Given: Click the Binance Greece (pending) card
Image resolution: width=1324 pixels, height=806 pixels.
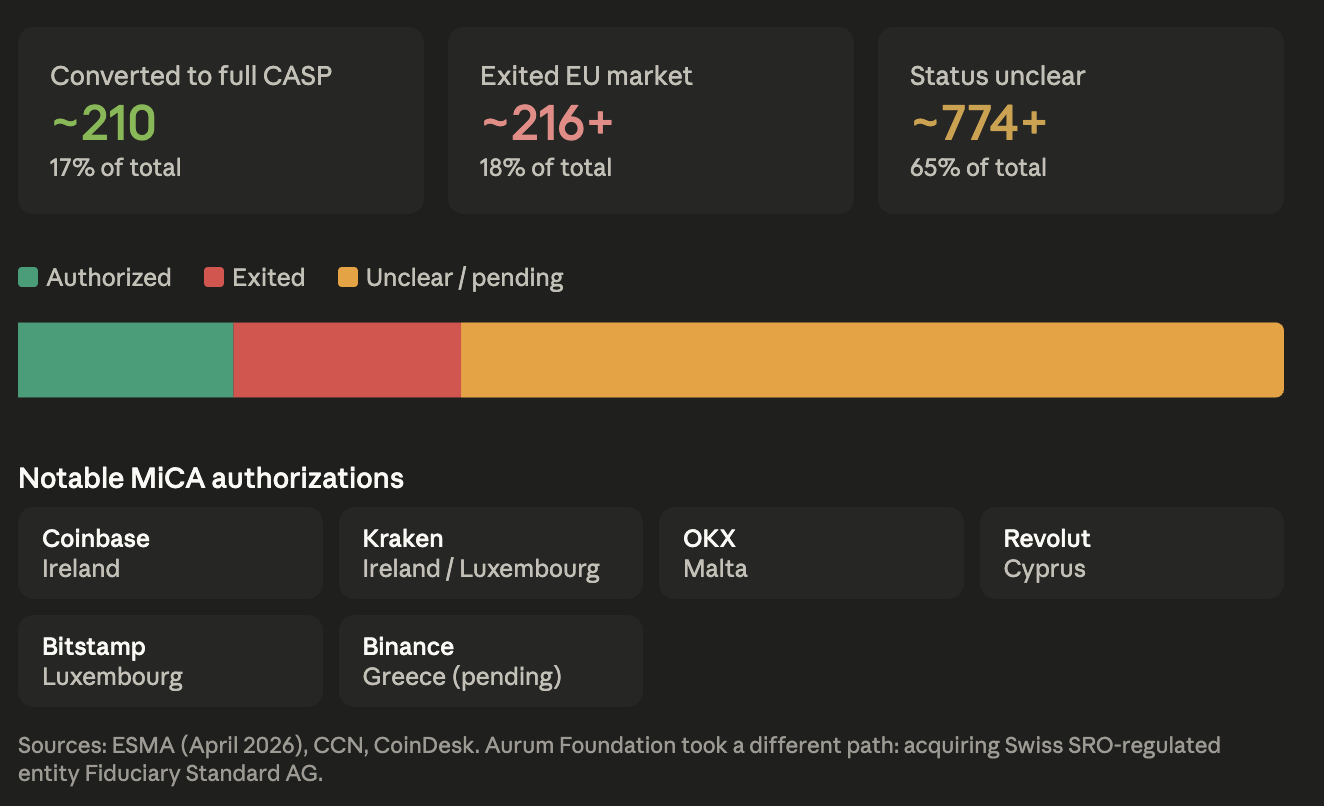Looking at the screenshot, I should (x=491, y=661).
